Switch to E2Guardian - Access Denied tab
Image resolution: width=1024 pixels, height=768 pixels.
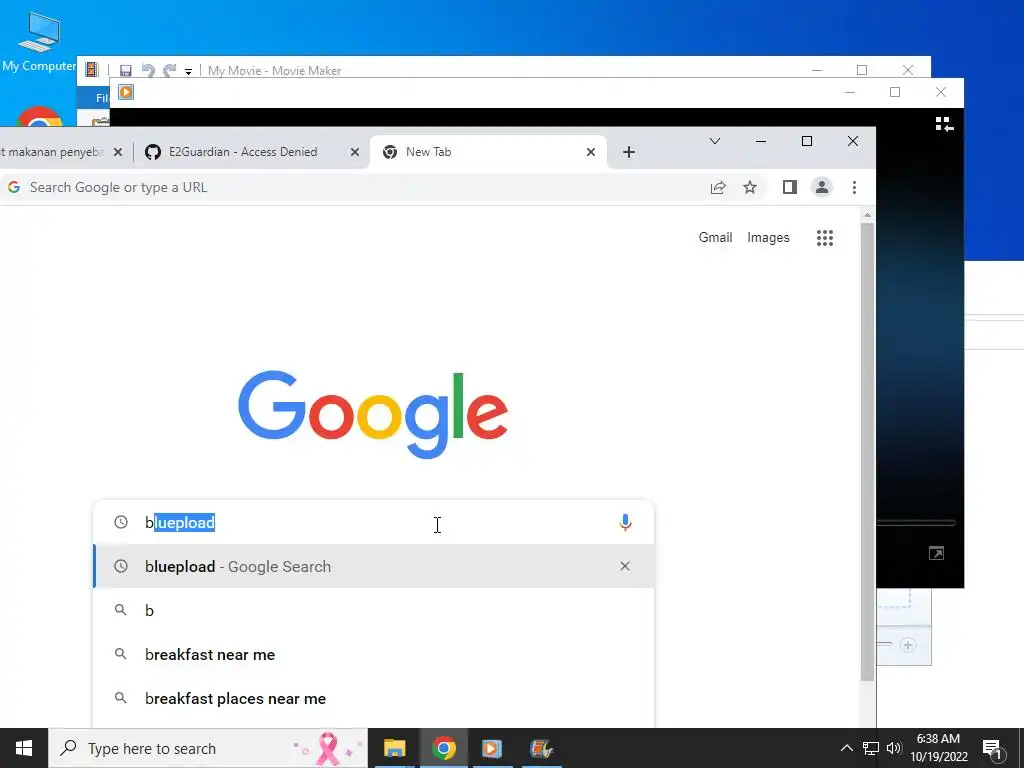252,152
